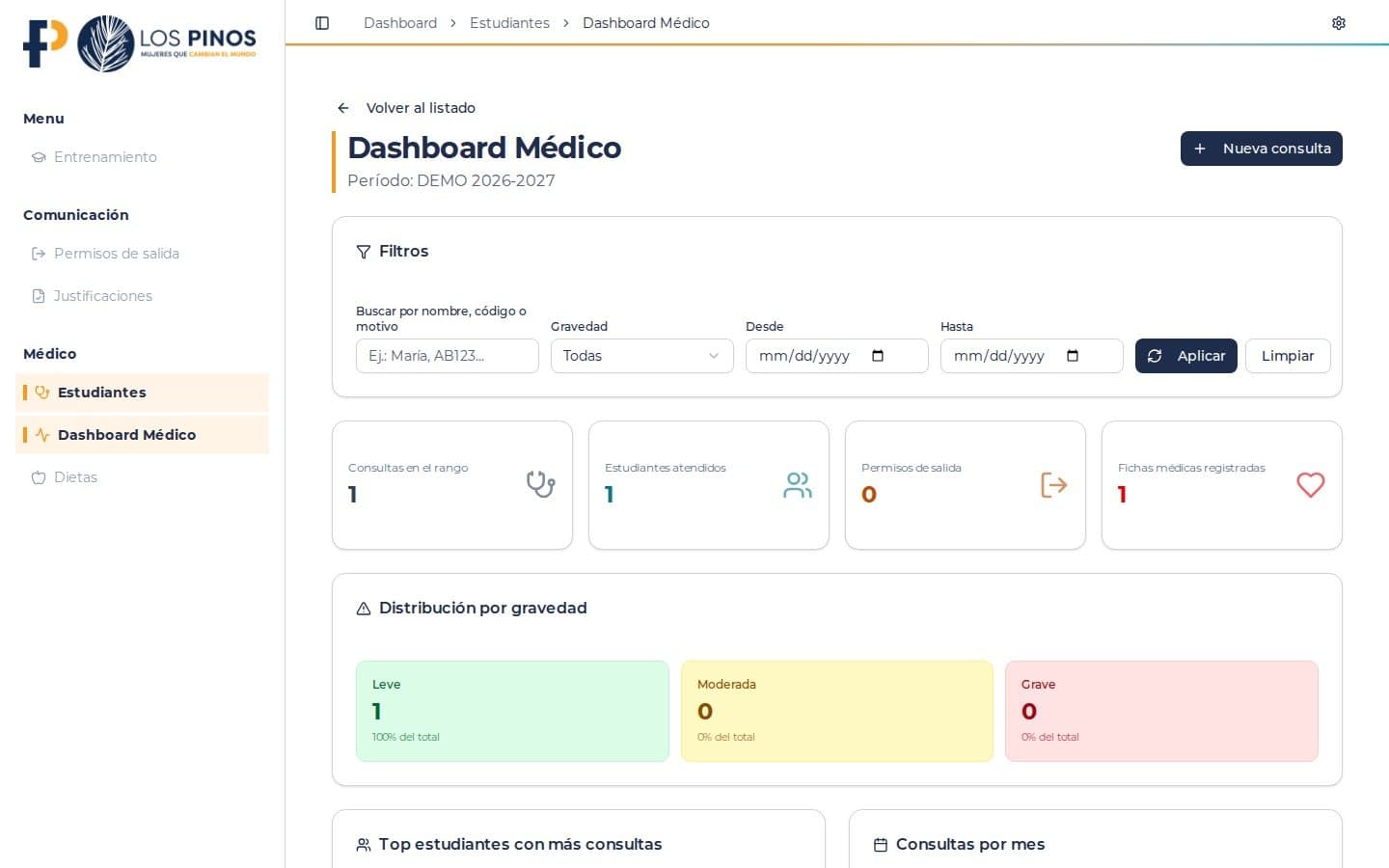Viewport: 1389px width, 868px height.
Task: Click the exit icon in Permisos de salida card
Action: pyautogui.click(x=1054, y=485)
